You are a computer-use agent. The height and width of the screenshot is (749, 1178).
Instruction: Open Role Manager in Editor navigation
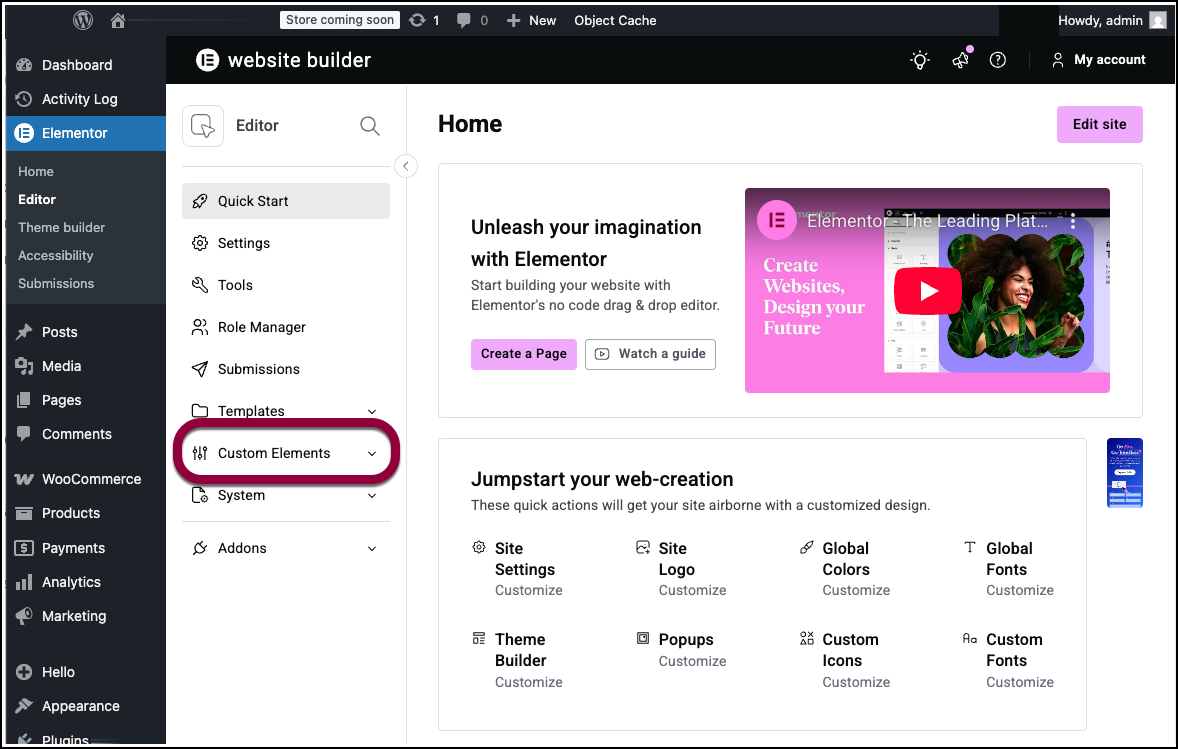(261, 327)
